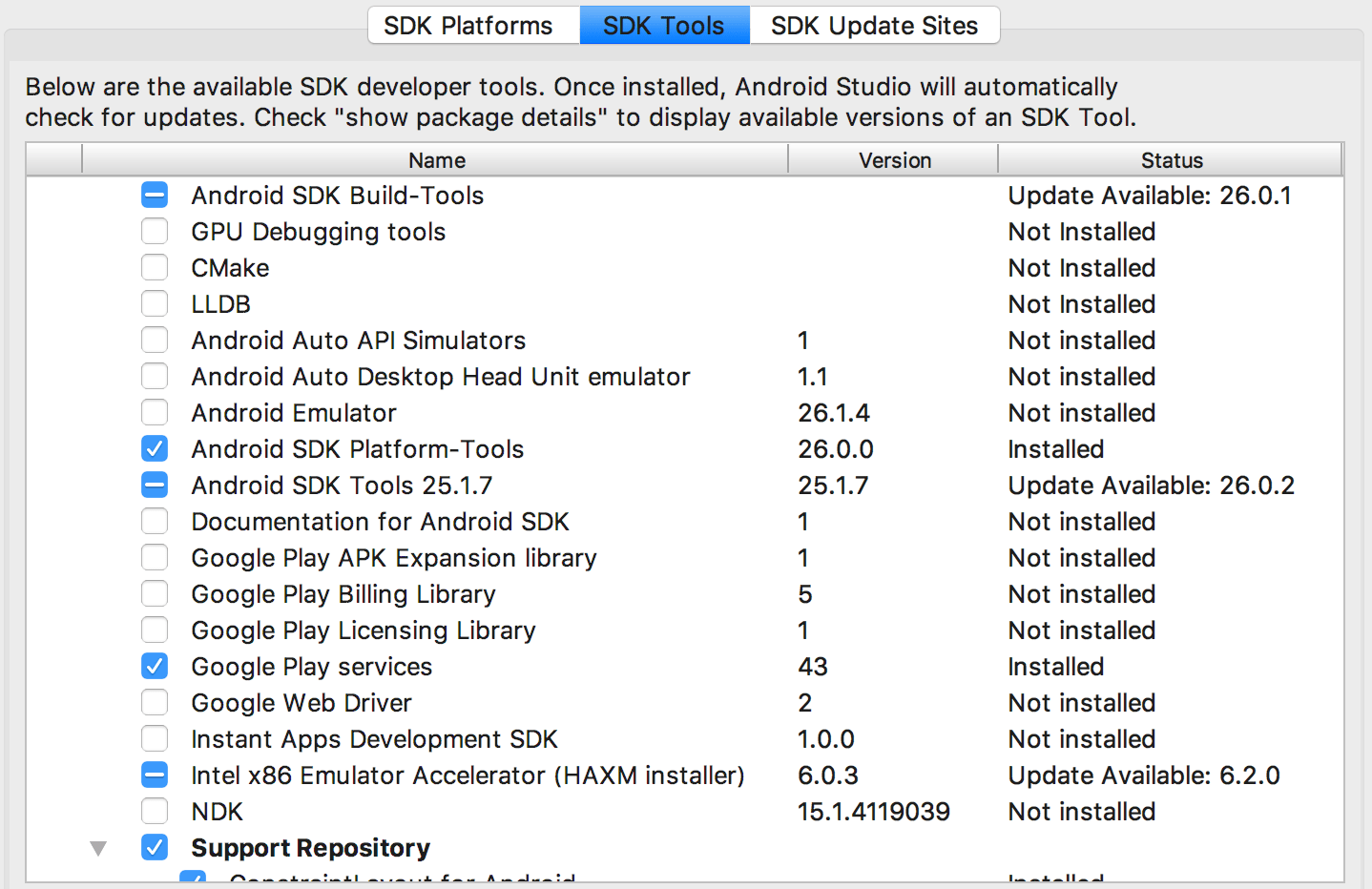
Task: Click the "Google Play Billing Library" name
Action: pos(343,594)
